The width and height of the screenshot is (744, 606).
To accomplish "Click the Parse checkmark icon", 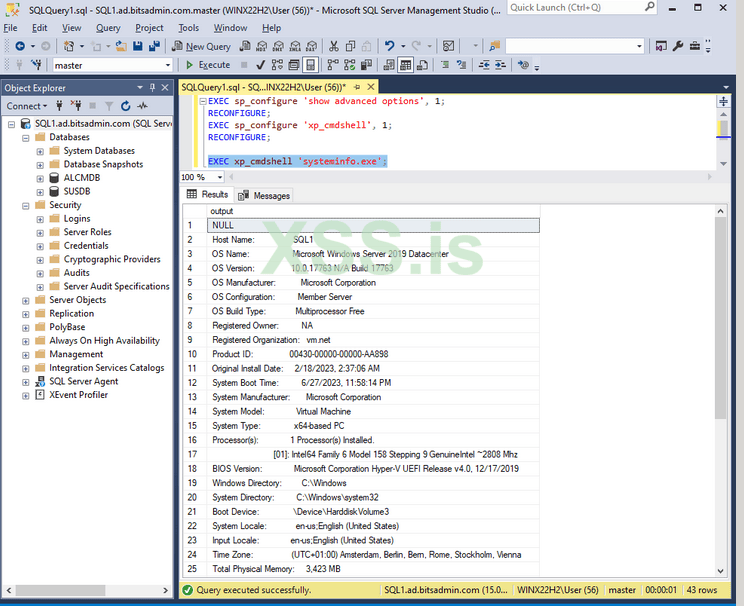I will click(x=258, y=65).
